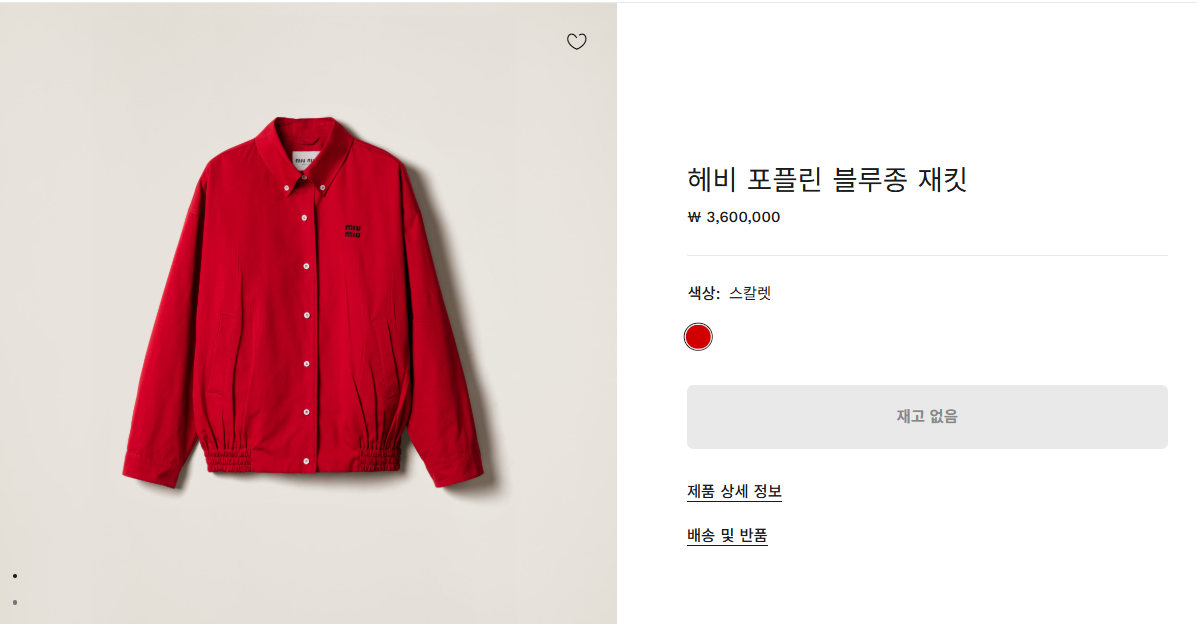1197x624 pixels.
Task: Click the bottom button on the jacket placket
Action: (x=305, y=460)
